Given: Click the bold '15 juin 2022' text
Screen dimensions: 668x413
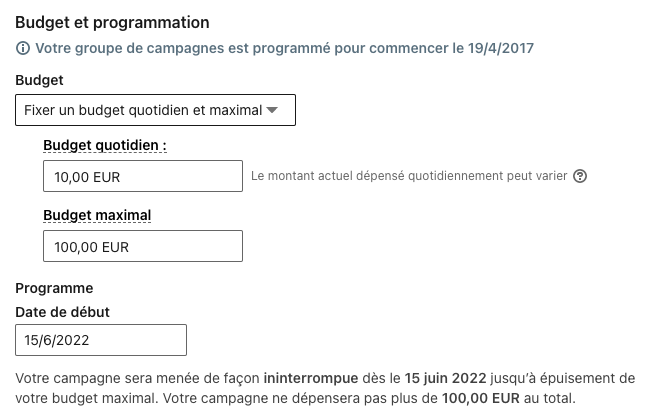Looking at the screenshot, I should click(446, 378).
